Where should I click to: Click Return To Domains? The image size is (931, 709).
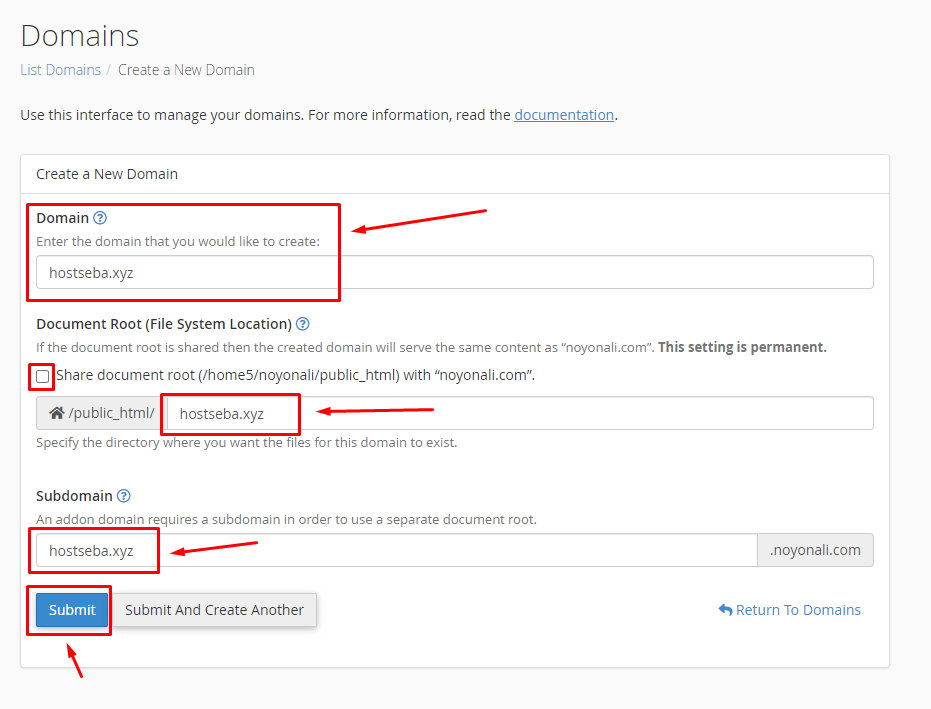[x=797, y=609]
